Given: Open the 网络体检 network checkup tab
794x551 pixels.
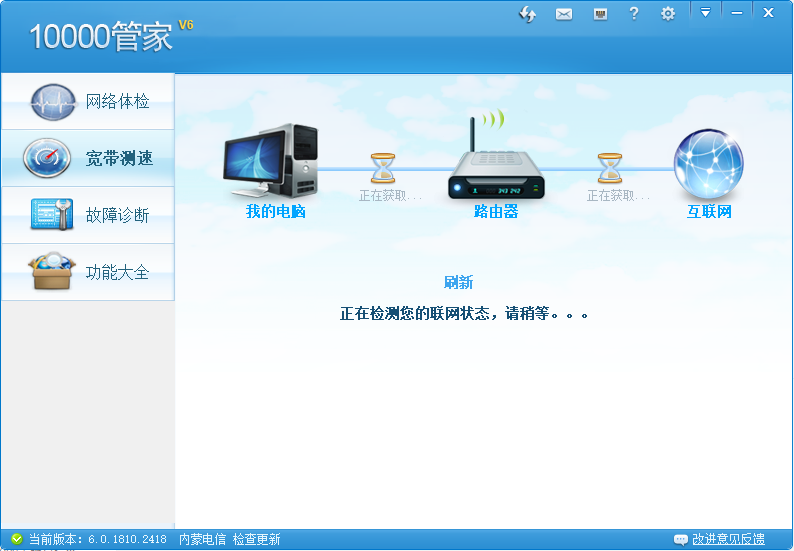Looking at the screenshot, I should 88,101.
